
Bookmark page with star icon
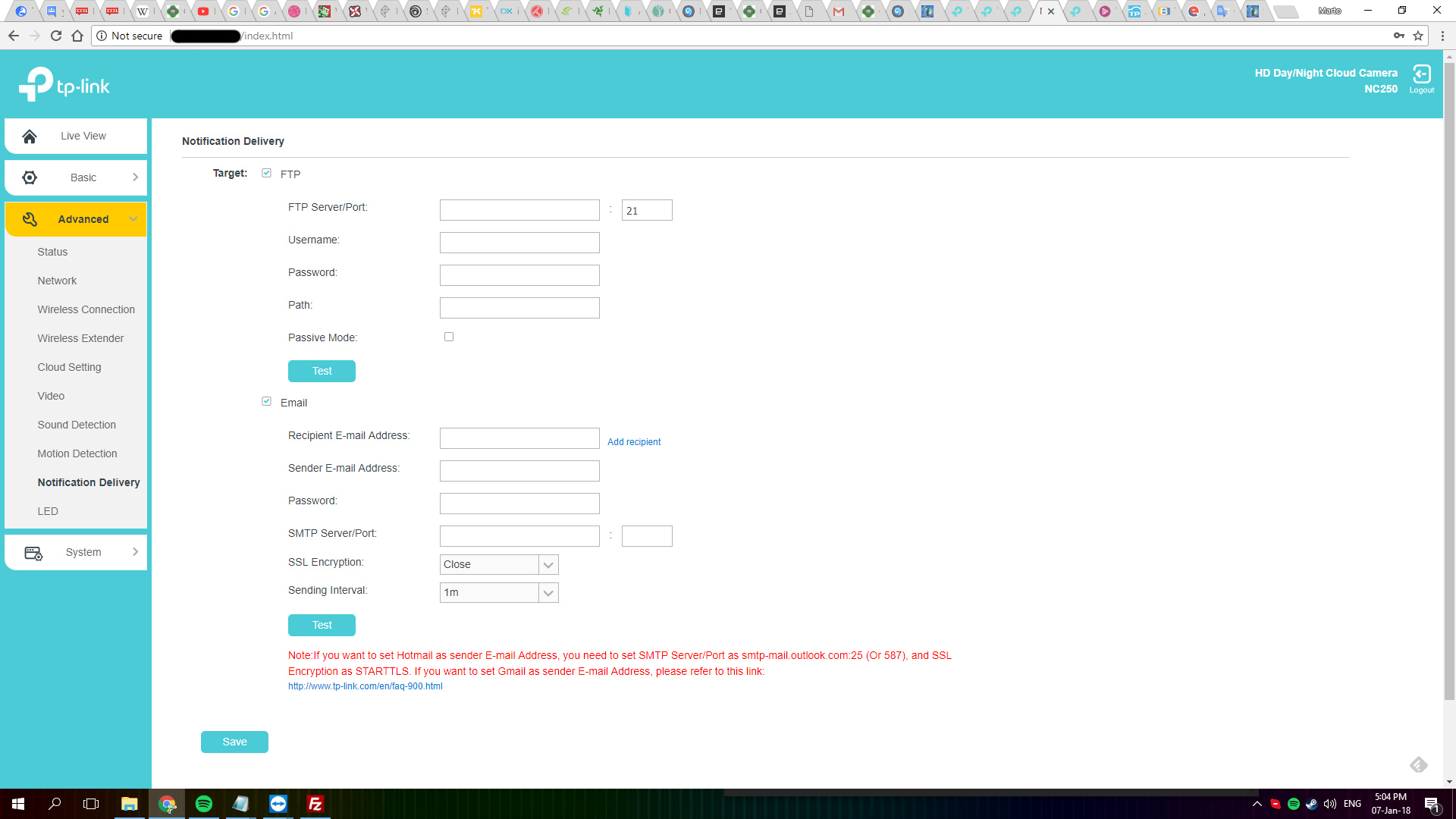pyautogui.click(x=1418, y=36)
